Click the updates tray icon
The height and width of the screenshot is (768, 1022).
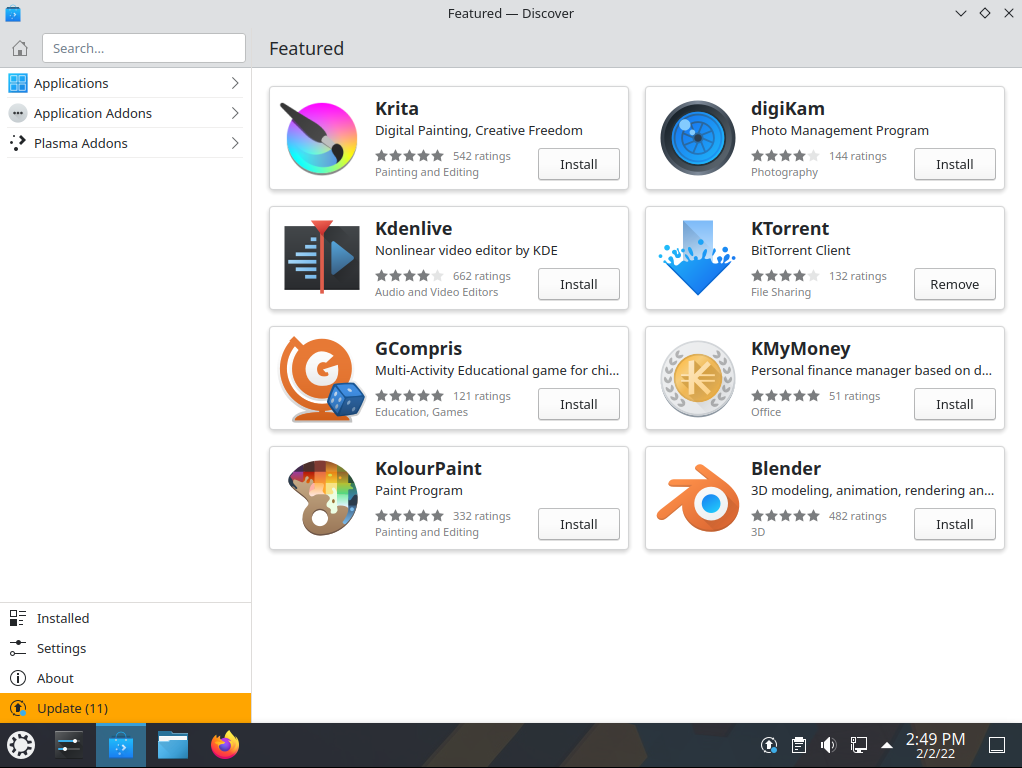click(x=769, y=745)
